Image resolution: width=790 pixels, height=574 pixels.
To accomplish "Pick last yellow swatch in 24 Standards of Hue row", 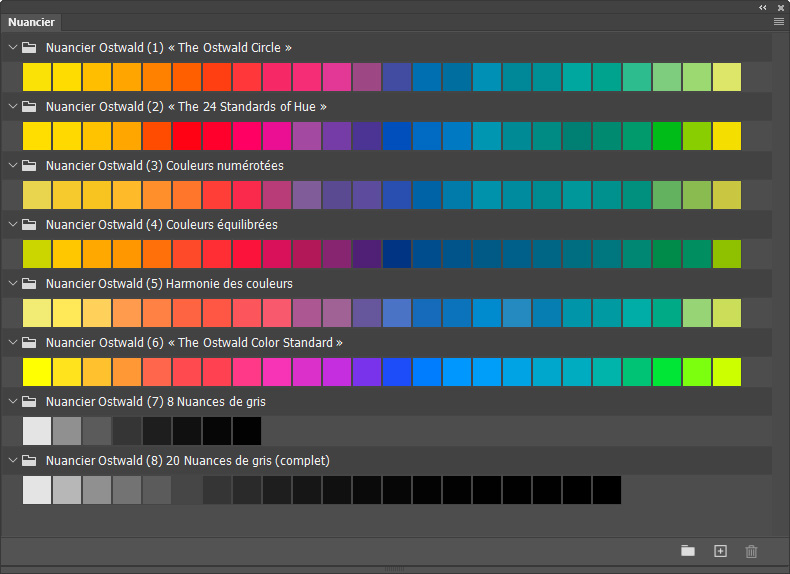I will [x=727, y=136].
